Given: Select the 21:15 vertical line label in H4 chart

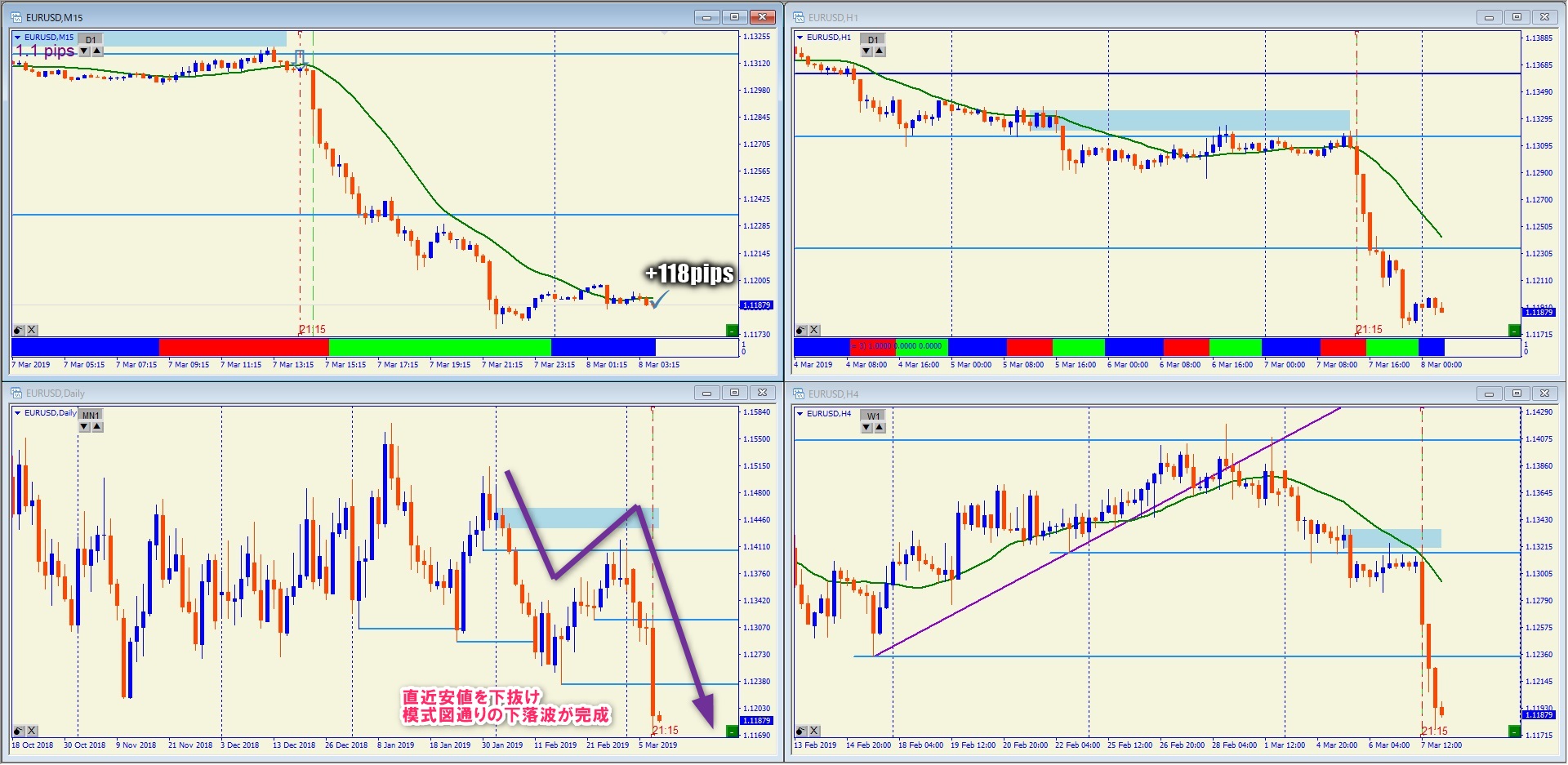Looking at the screenshot, I should 1435,731.
